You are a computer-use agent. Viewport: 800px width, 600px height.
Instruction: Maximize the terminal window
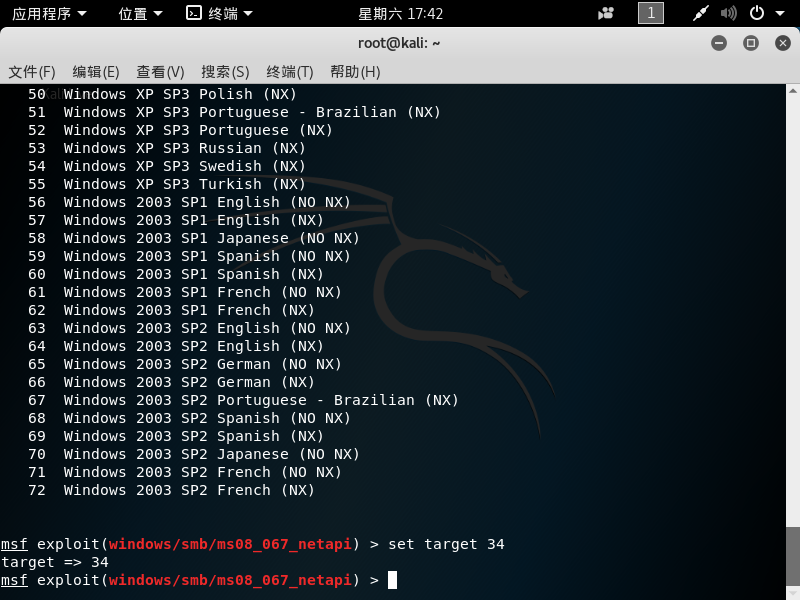(x=751, y=43)
